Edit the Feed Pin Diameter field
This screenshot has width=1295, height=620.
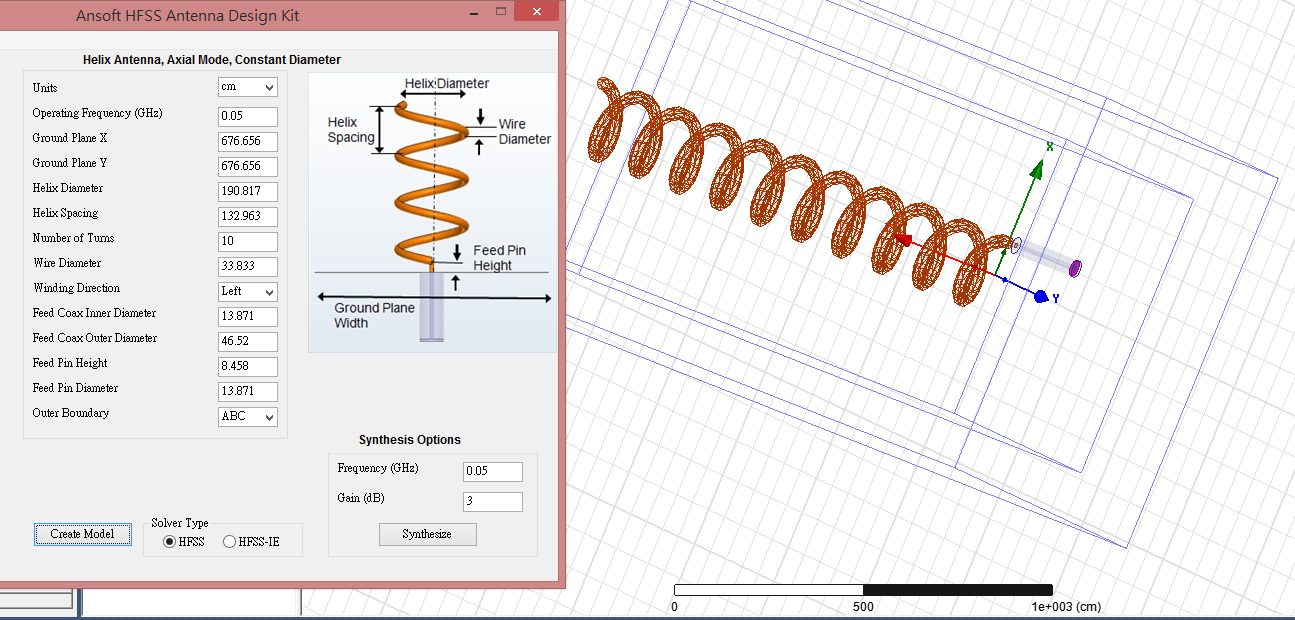248,391
